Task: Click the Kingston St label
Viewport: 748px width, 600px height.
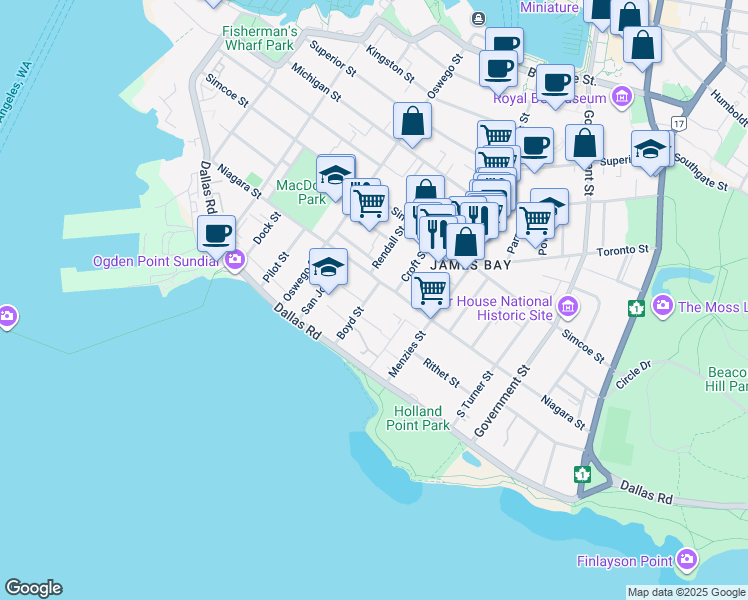Action: pyautogui.click(x=390, y=64)
